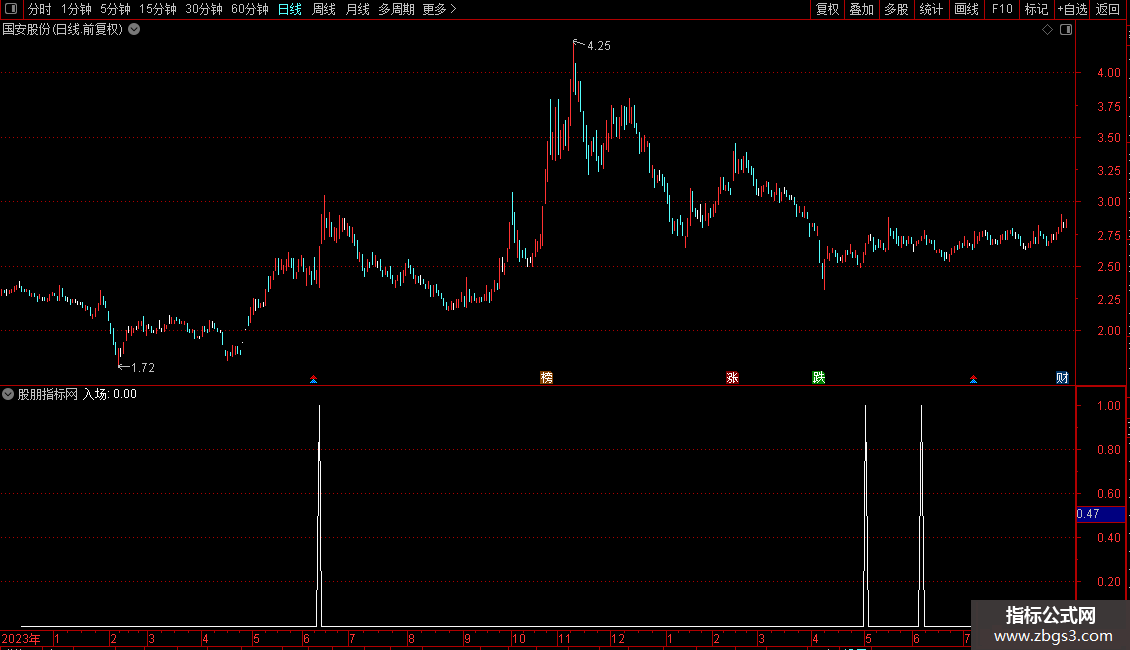The width and height of the screenshot is (1130, 650).
Task: Open the 多周期 multi-period view
Action: (396, 9)
